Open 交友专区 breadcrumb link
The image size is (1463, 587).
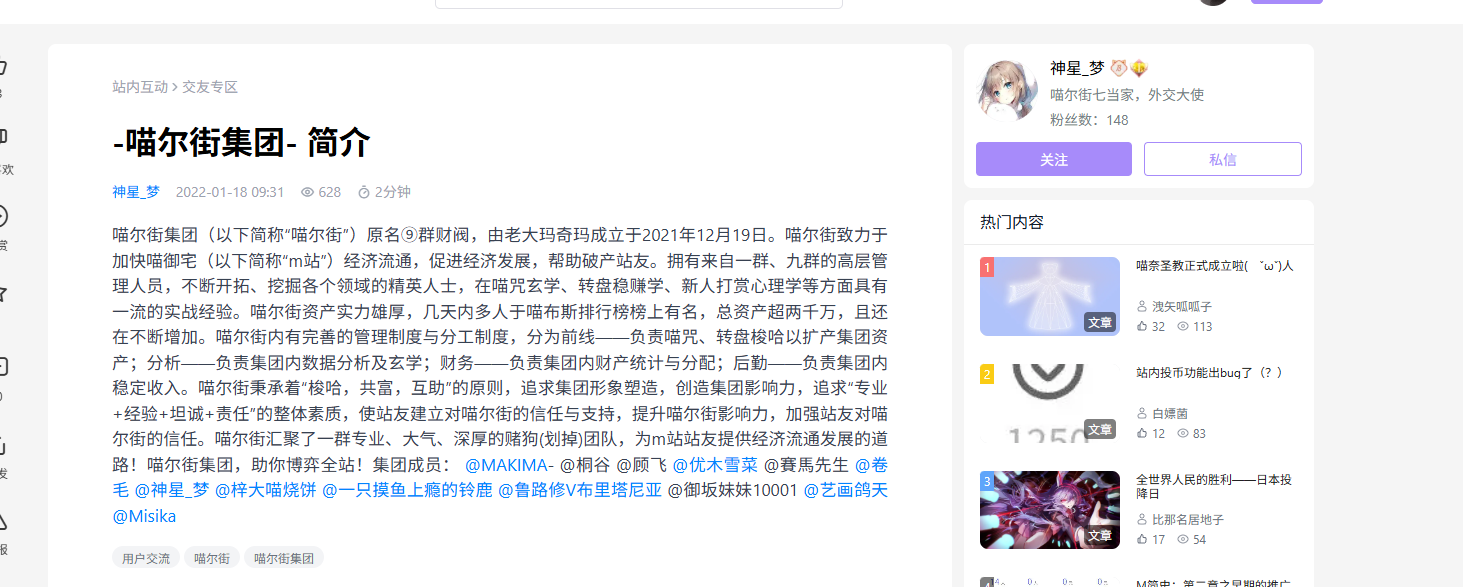pyautogui.click(x=210, y=87)
